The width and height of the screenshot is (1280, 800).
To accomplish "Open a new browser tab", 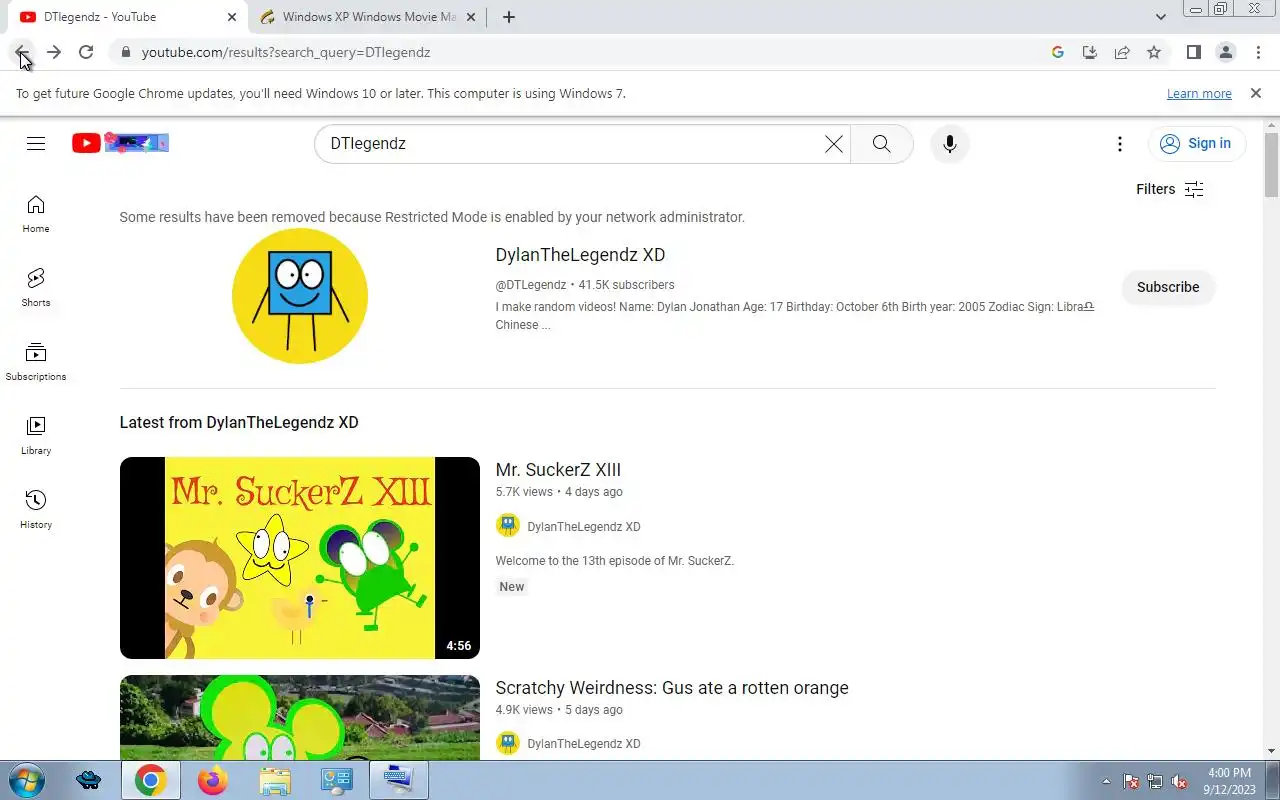I will pos(509,17).
